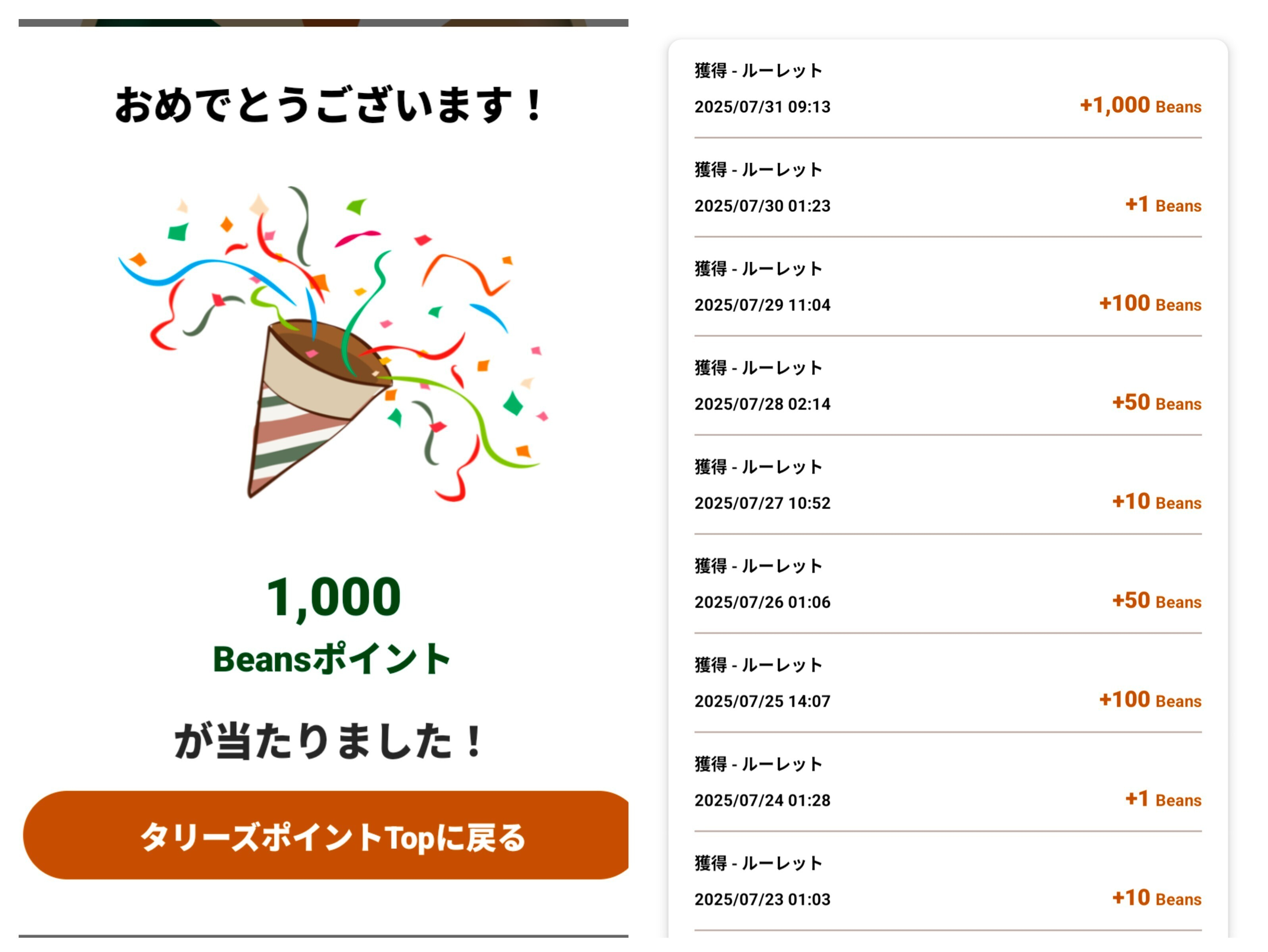Click the 2025/07/24 01:28 history date
The width and height of the screenshot is (1268, 952).
pos(762,800)
